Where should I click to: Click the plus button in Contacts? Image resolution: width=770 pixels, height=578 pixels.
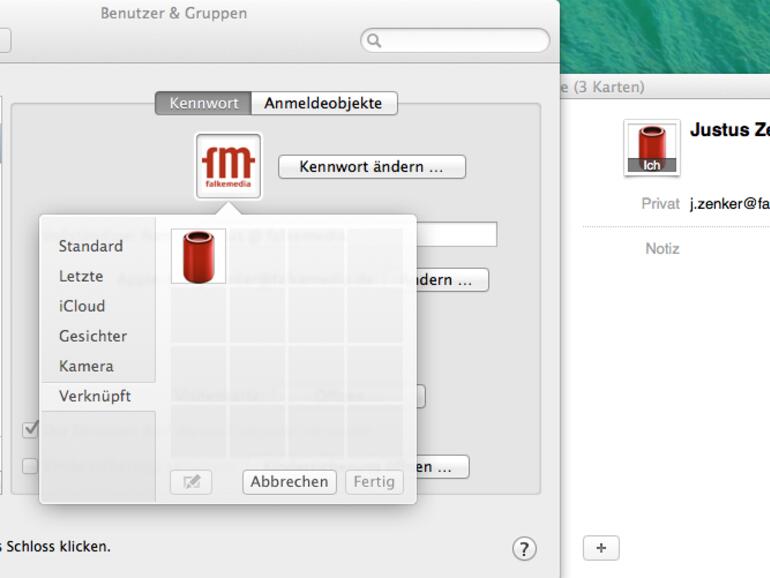(x=601, y=548)
